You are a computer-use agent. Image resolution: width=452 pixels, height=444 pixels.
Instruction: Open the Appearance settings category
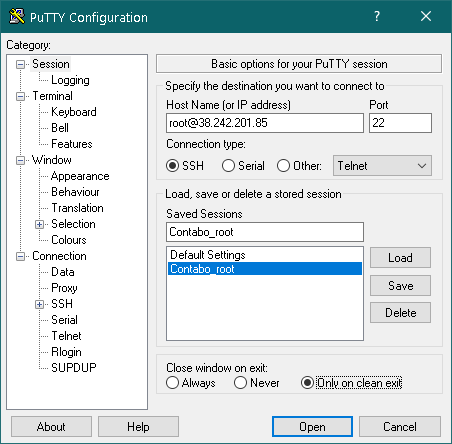(x=80, y=176)
